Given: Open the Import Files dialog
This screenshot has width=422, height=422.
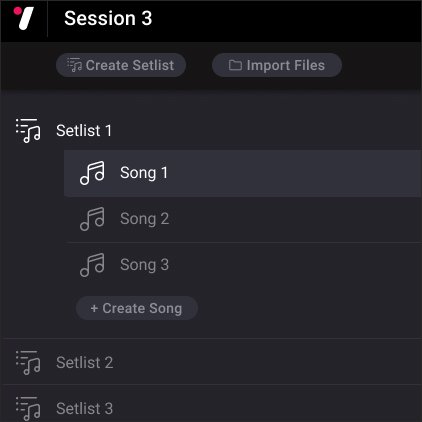Looking at the screenshot, I should pos(277,65).
